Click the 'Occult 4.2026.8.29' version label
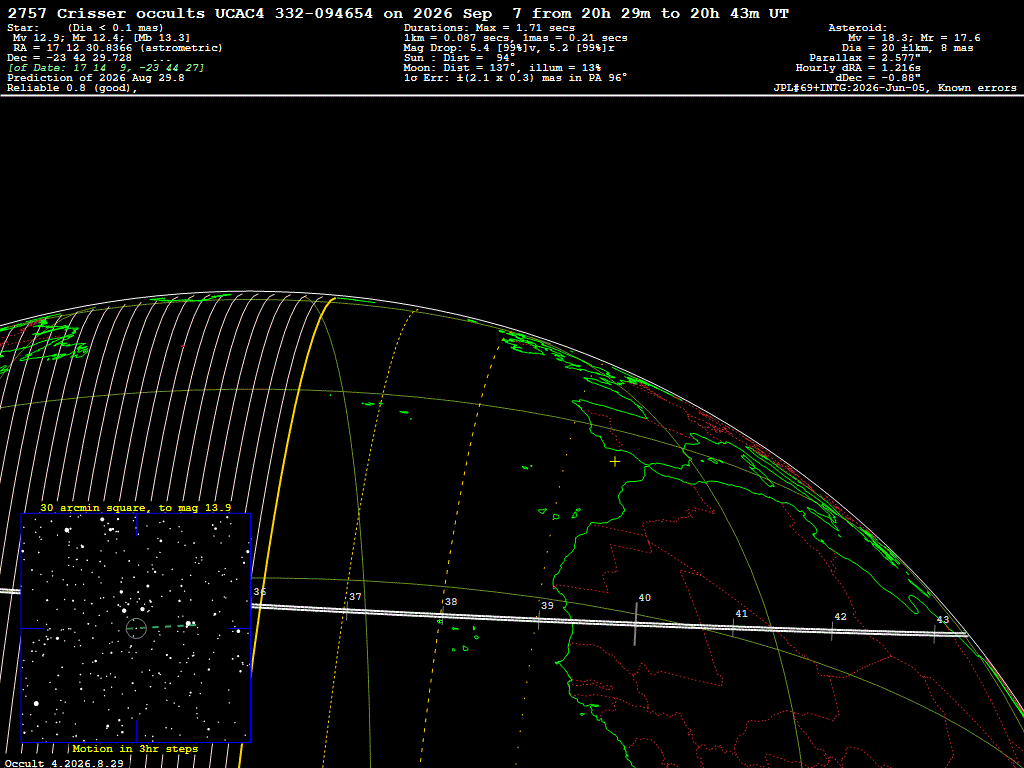 click(x=64, y=763)
